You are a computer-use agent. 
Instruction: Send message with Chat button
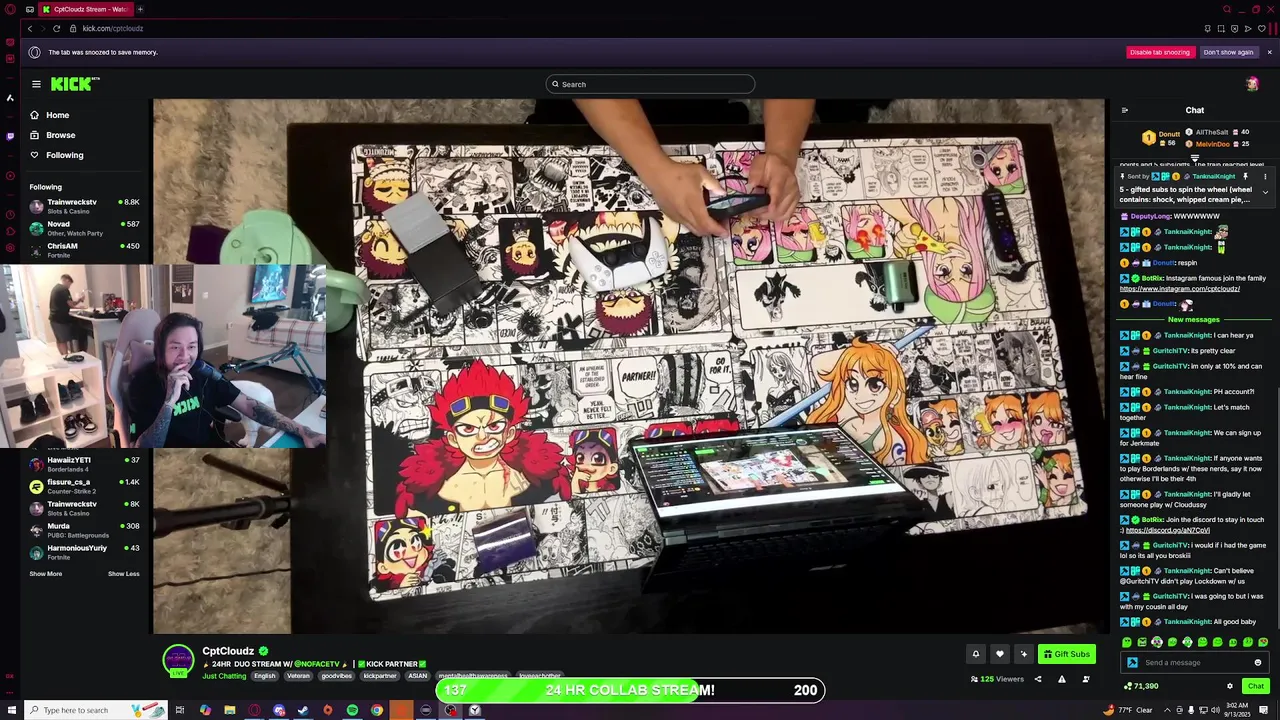(1256, 686)
